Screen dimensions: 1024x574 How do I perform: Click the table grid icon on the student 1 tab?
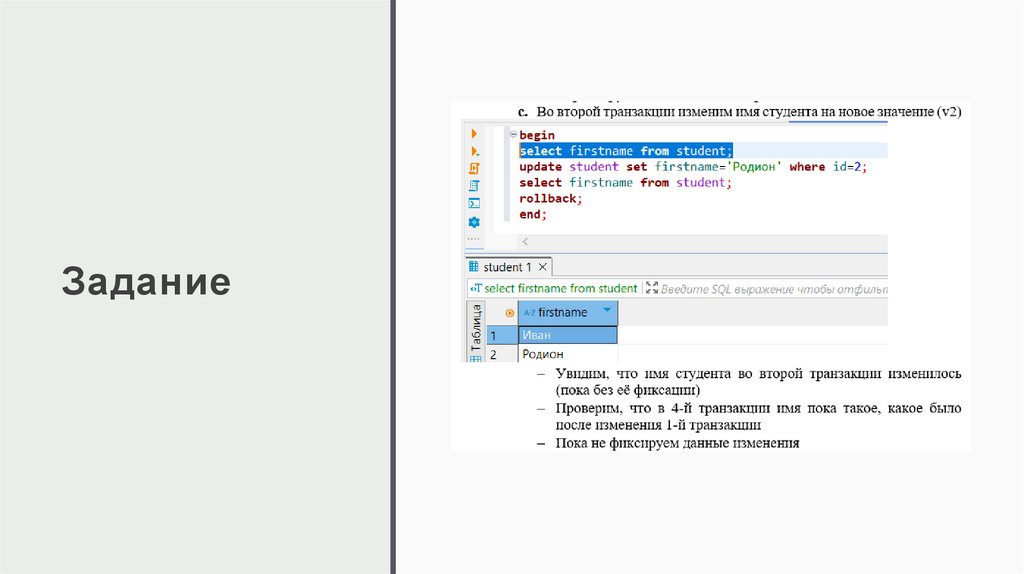(473, 268)
